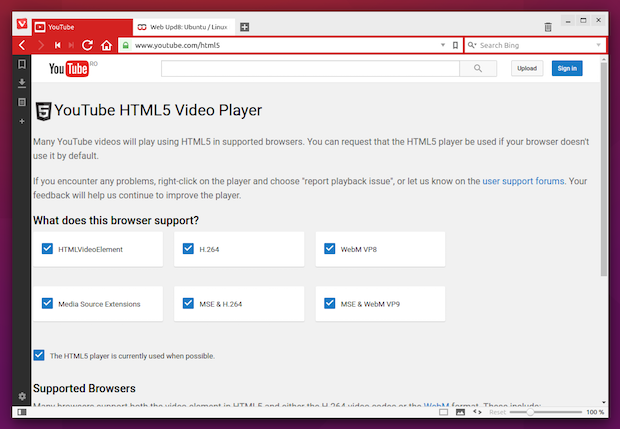The height and width of the screenshot is (429, 620).
Task: Switch to the Web Upd8 tab
Action: coord(184,27)
